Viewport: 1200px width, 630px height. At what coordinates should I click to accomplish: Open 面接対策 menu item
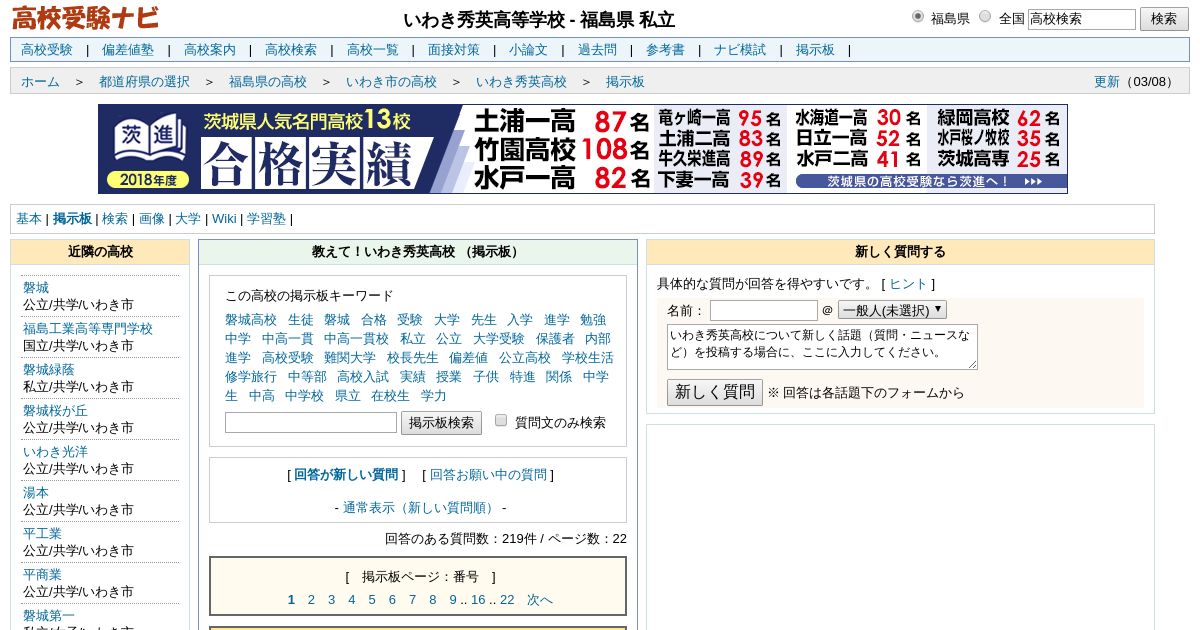(454, 50)
